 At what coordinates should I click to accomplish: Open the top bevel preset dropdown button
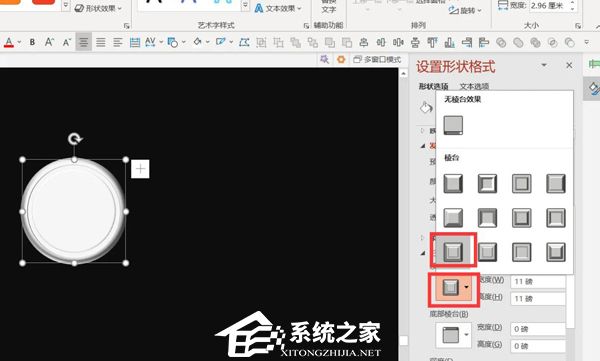point(454,287)
